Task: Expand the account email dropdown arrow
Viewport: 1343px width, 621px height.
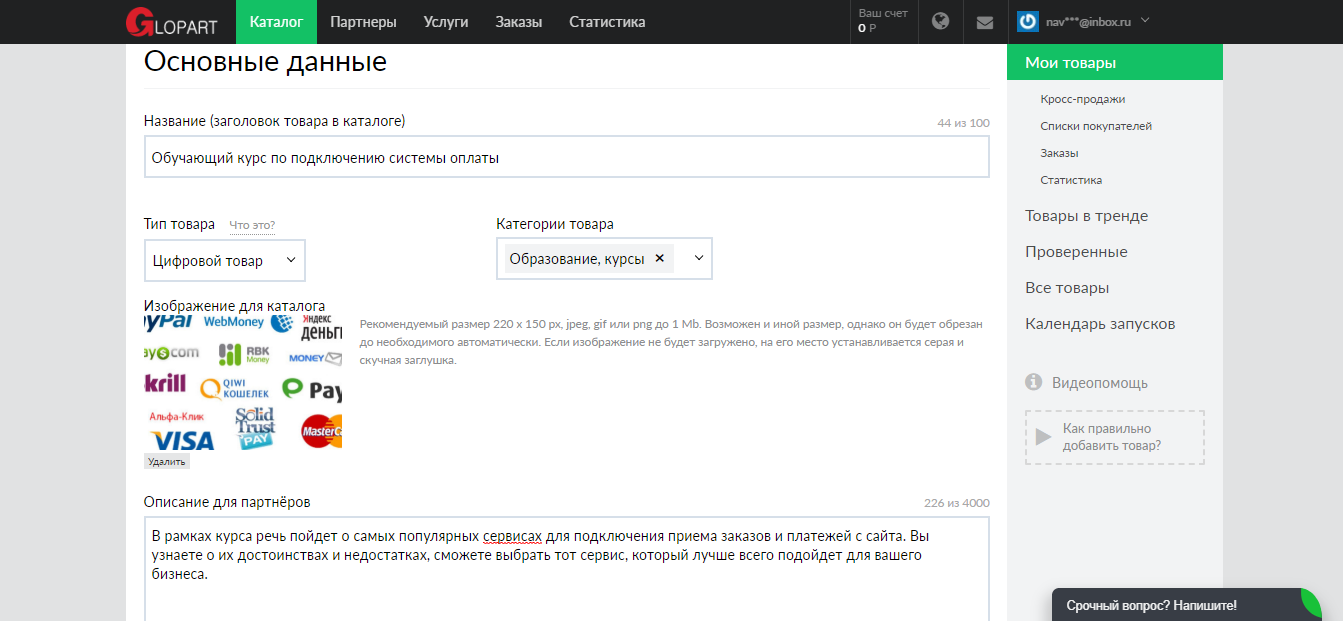Action: (1145, 20)
